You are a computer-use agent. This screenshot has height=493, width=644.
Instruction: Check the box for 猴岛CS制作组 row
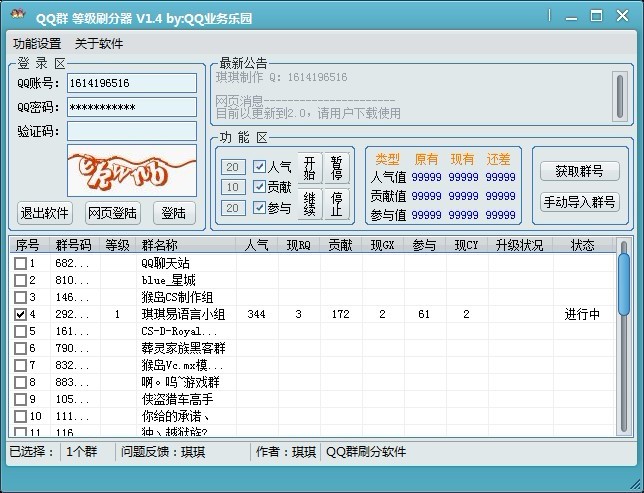20,297
